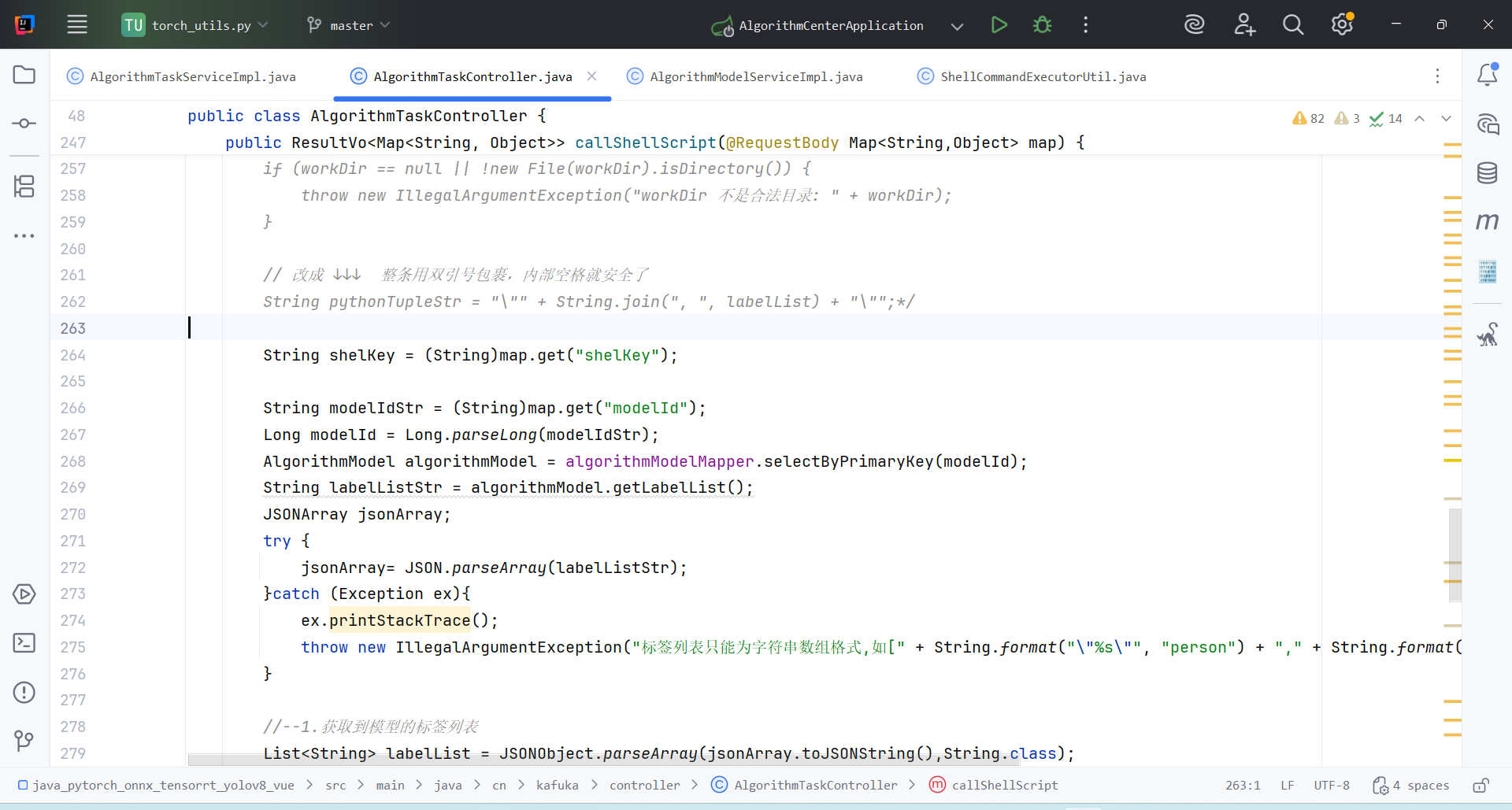Open the Notifications bell
The width and height of the screenshot is (1512, 810).
point(1488,74)
